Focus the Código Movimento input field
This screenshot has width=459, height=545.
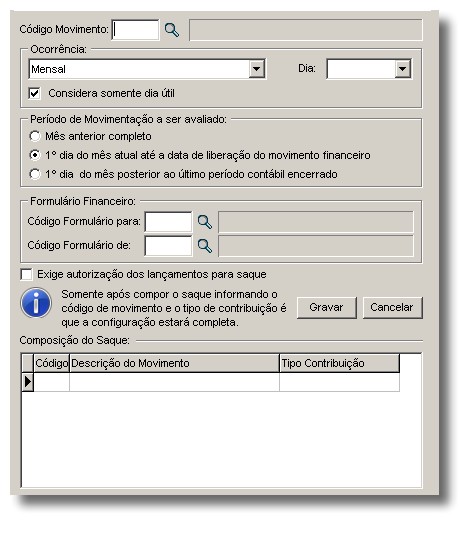click(135, 30)
